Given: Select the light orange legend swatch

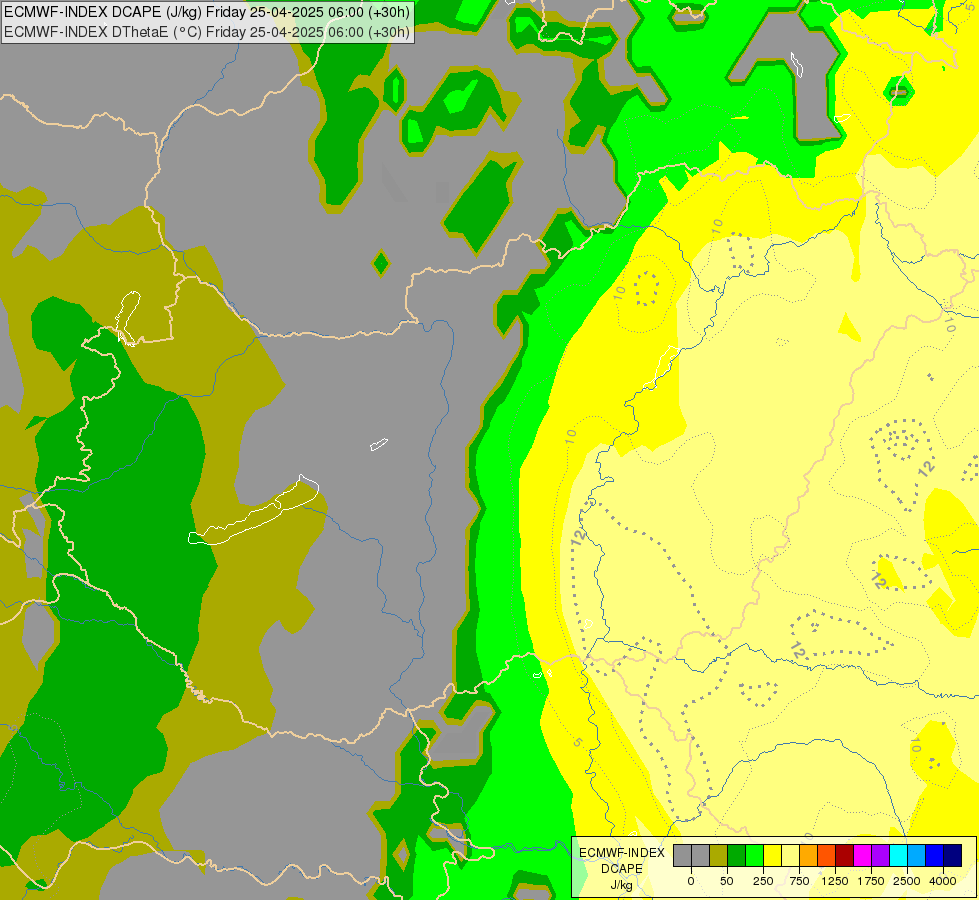Looking at the screenshot, I should tap(809, 856).
